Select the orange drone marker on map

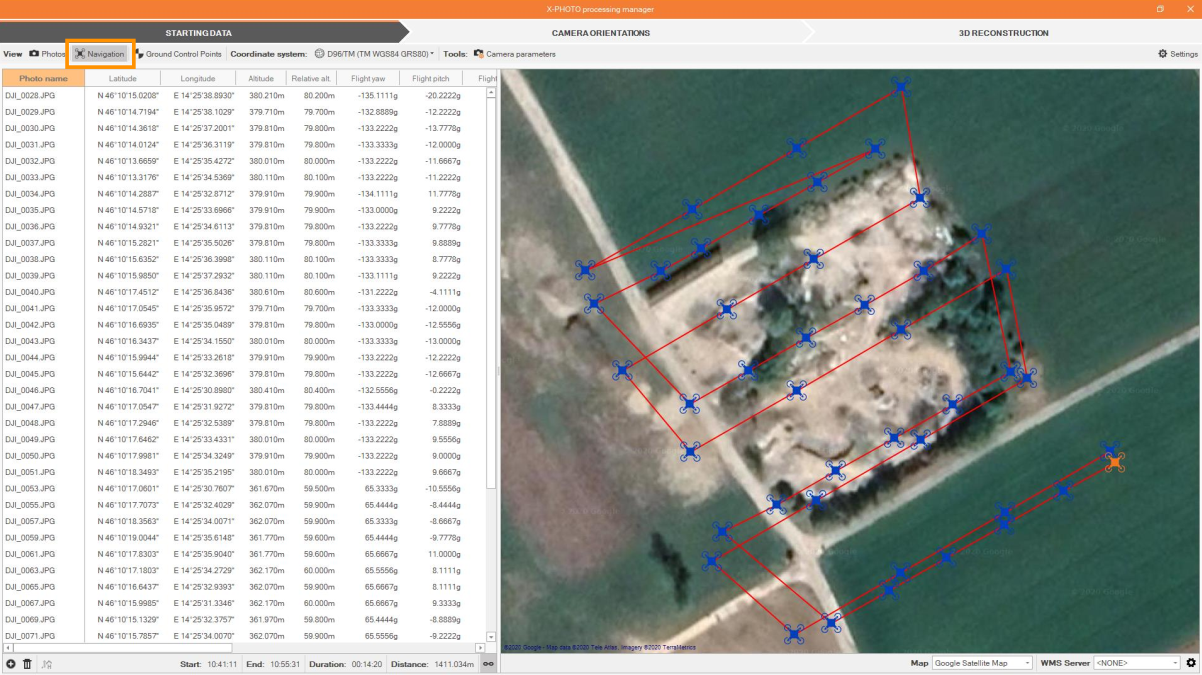coord(1115,462)
